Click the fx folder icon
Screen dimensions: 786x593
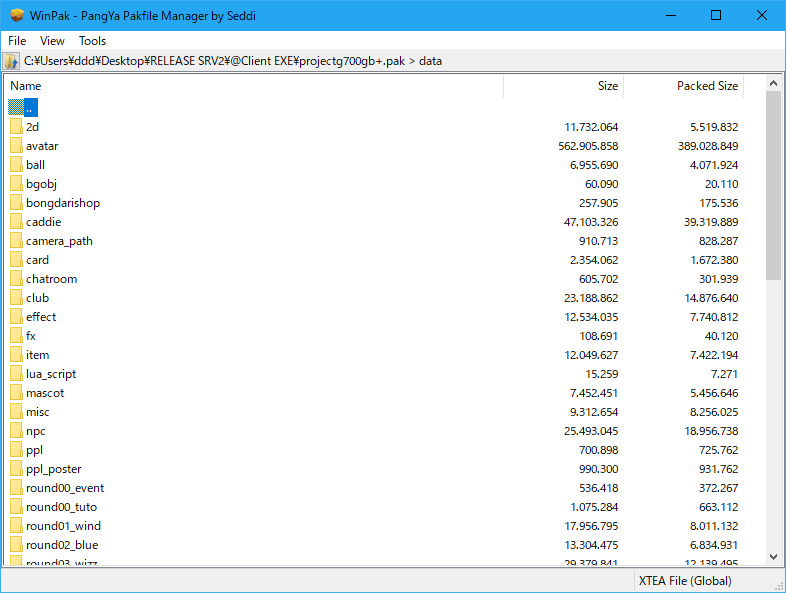point(16,336)
